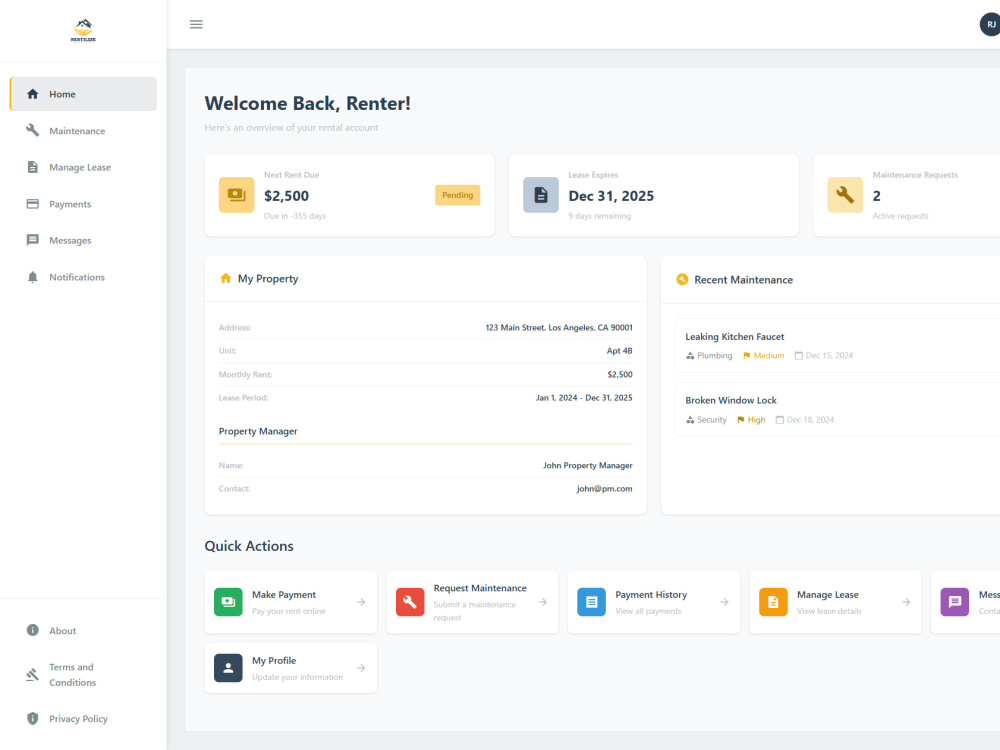Viewport: 1000px width, 750px height.
Task: Click the Dec 18, 2024 maintenance date
Action: (x=810, y=420)
